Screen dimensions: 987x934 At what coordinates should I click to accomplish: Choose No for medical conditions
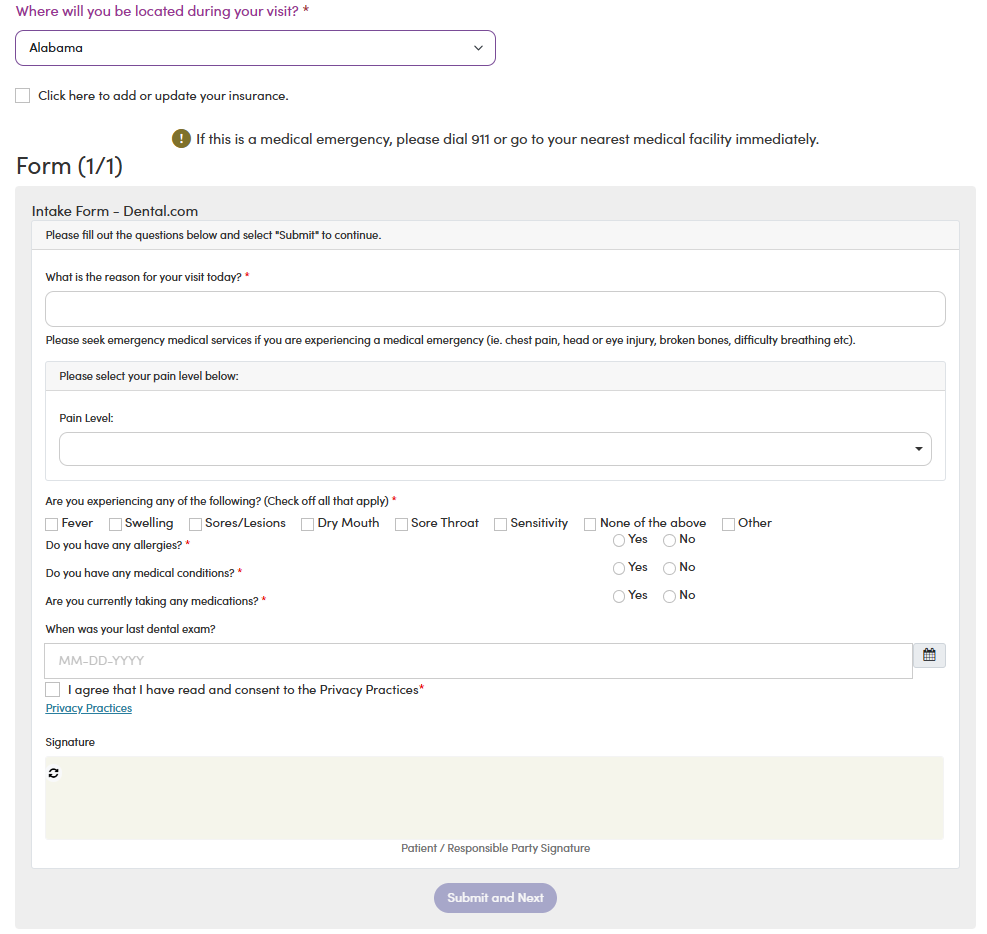[x=670, y=568]
